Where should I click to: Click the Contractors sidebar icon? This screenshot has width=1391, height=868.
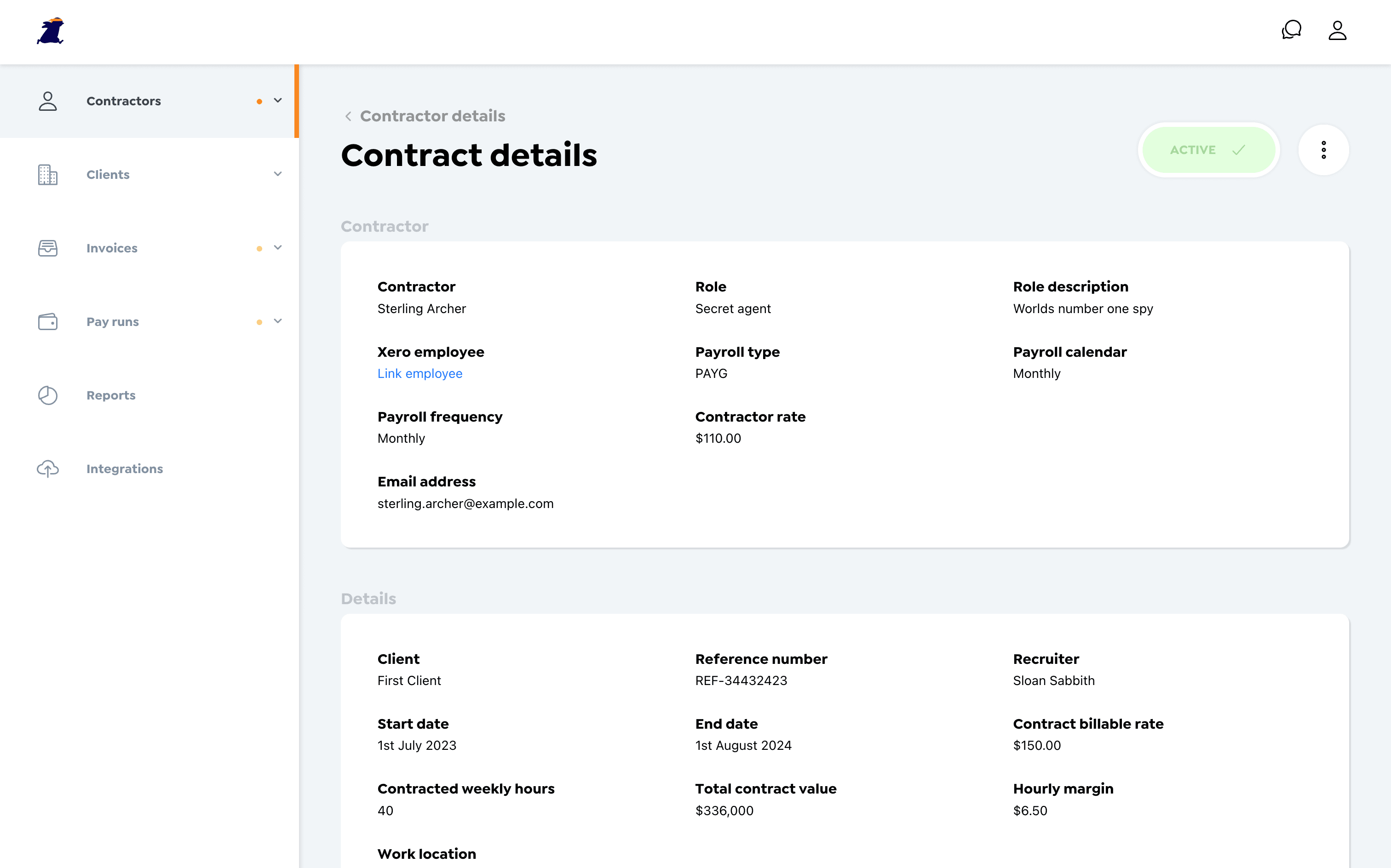(x=47, y=101)
